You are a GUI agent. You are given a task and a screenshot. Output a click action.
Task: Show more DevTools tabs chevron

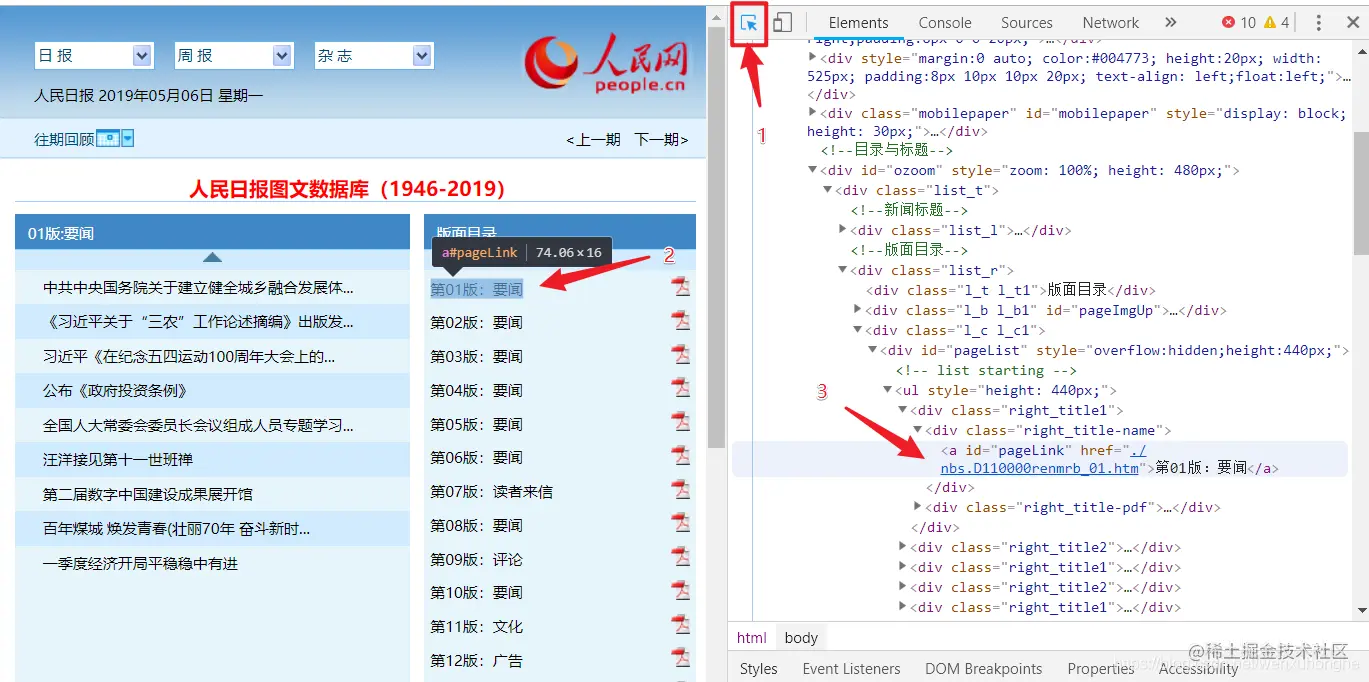(1171, 23)
